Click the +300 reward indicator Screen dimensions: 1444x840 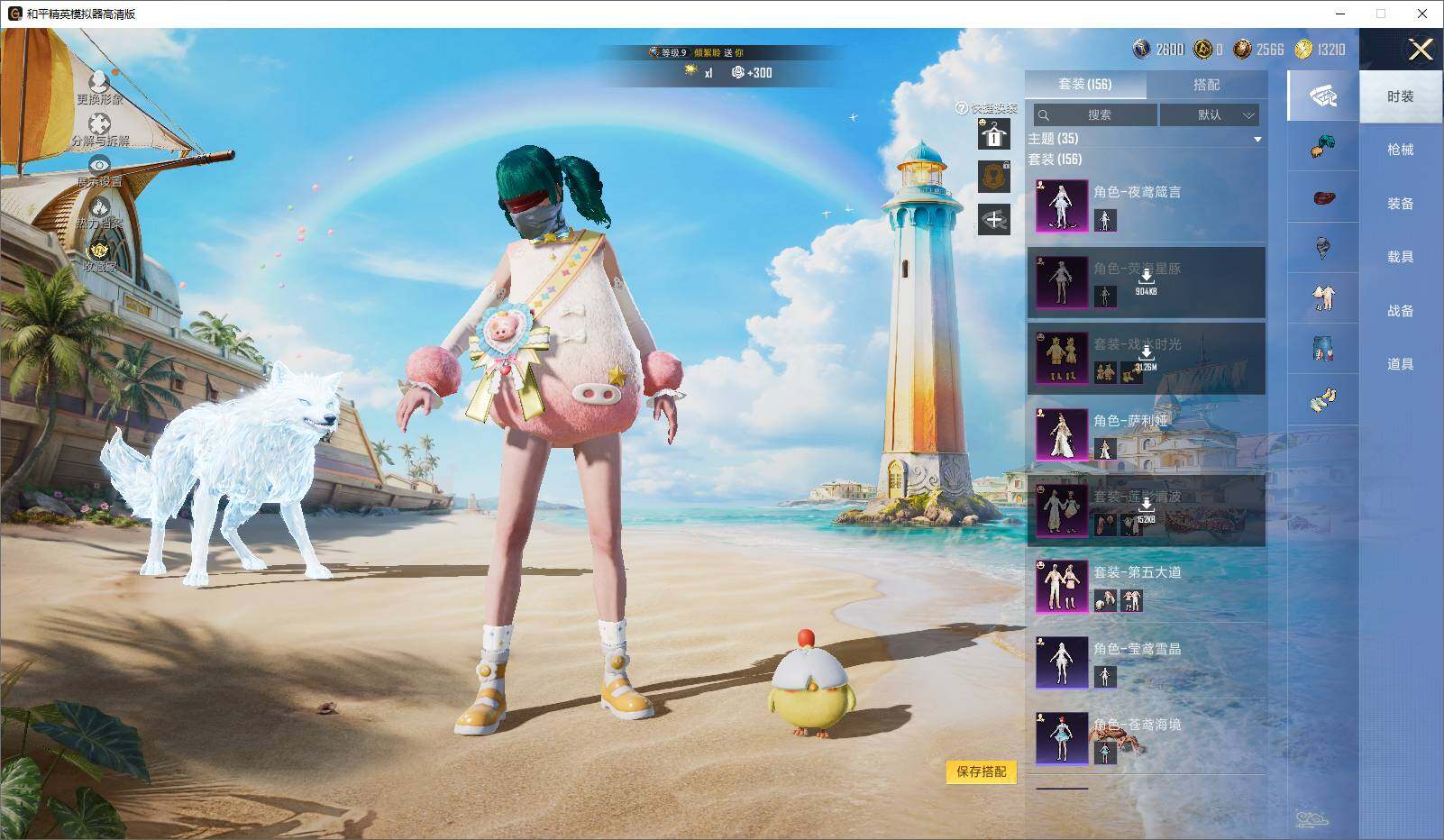(752, 73)
